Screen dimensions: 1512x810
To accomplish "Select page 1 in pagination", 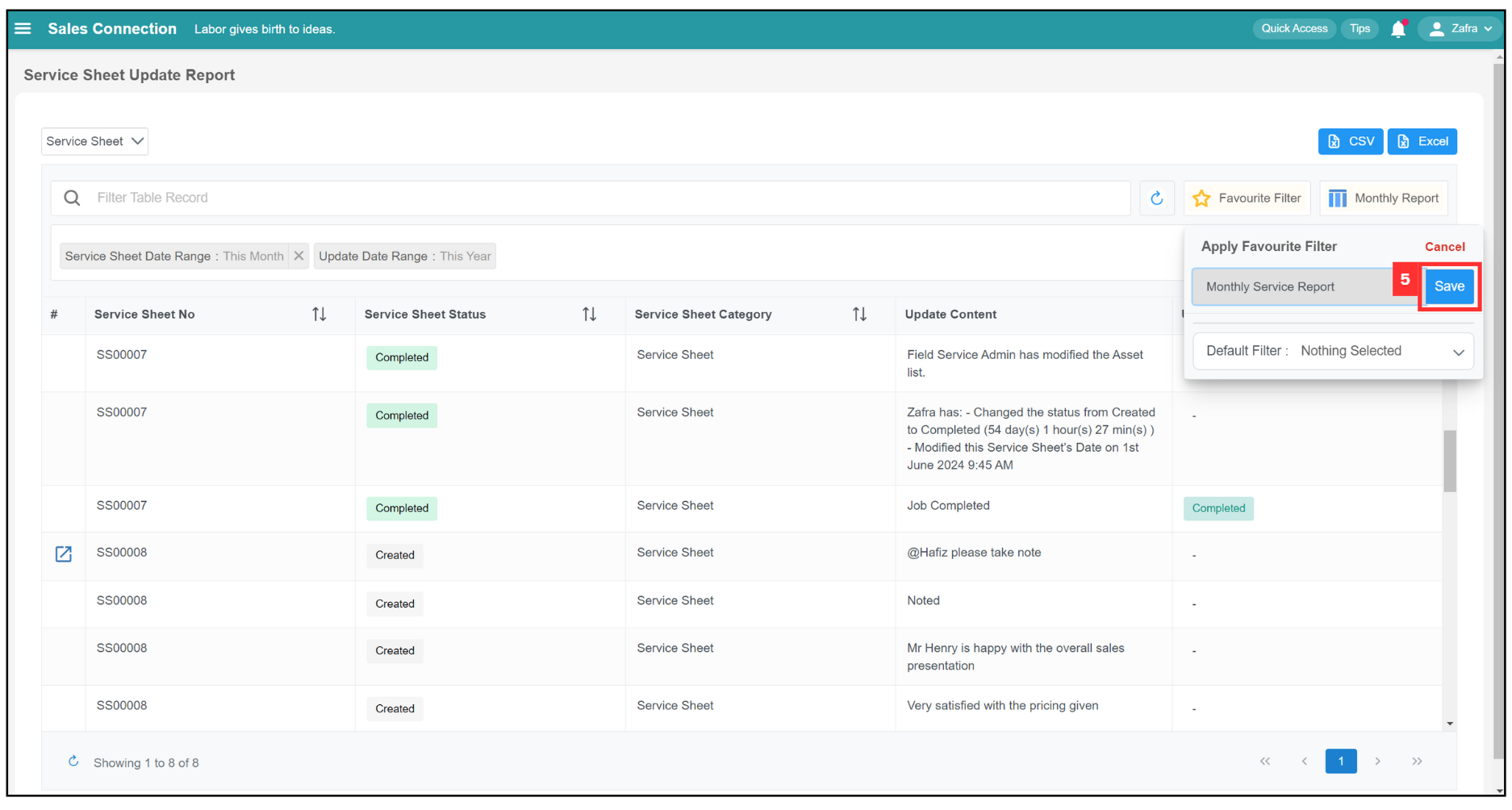I will tap(1340, 762).
